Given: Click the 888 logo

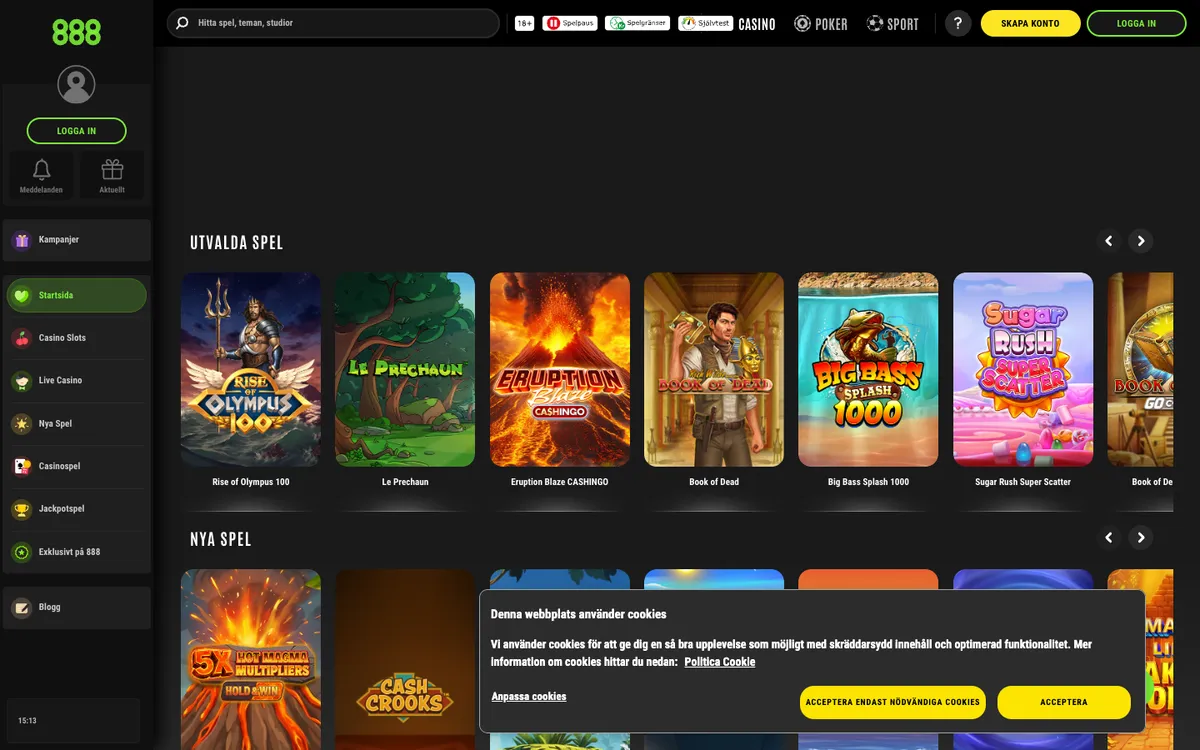Looking at the screenshot, I should click(x=77, y=32).
